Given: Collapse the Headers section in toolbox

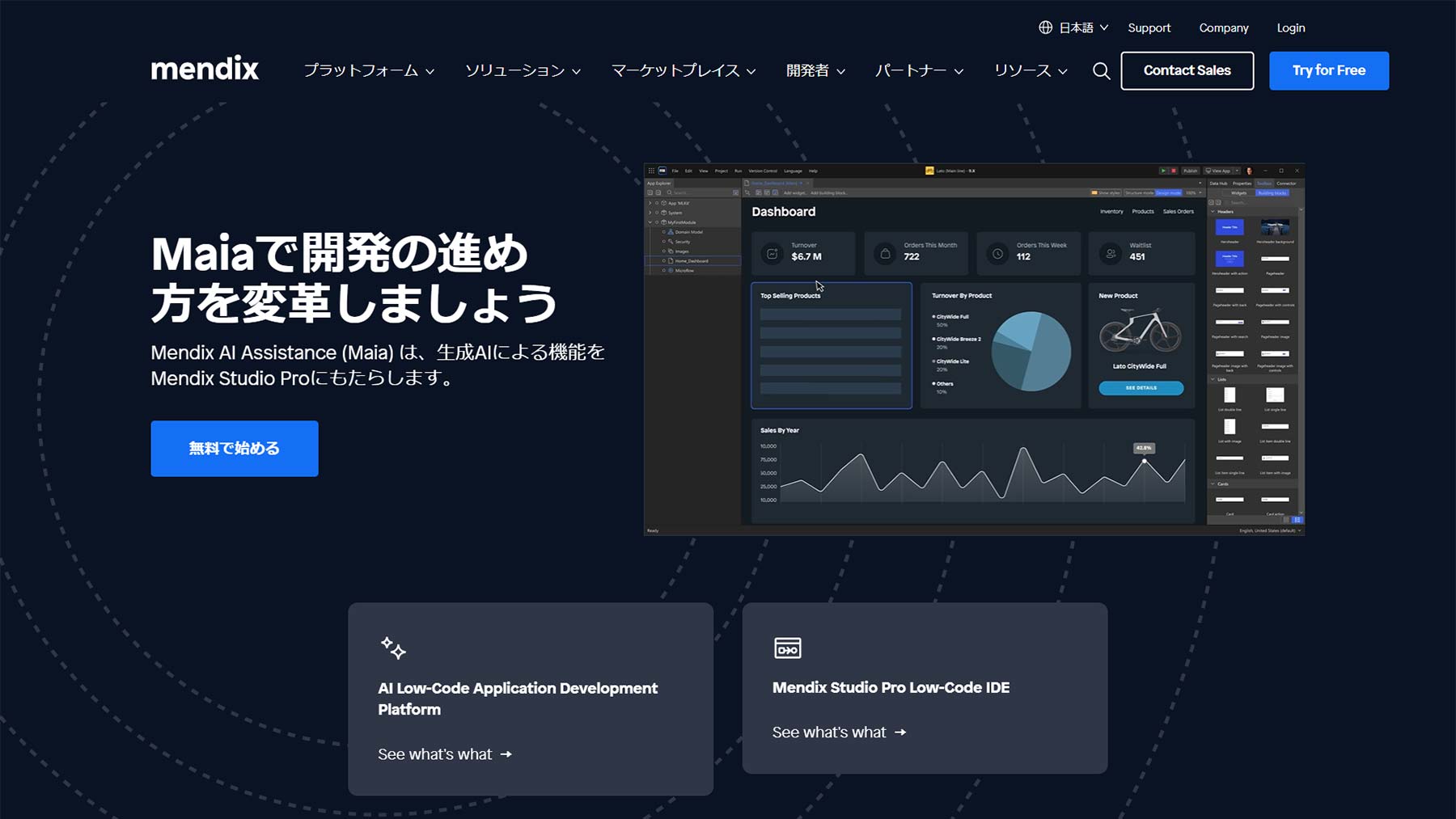Looking at the screenshot, I should pyautogui.click(x=1213, y=212).
